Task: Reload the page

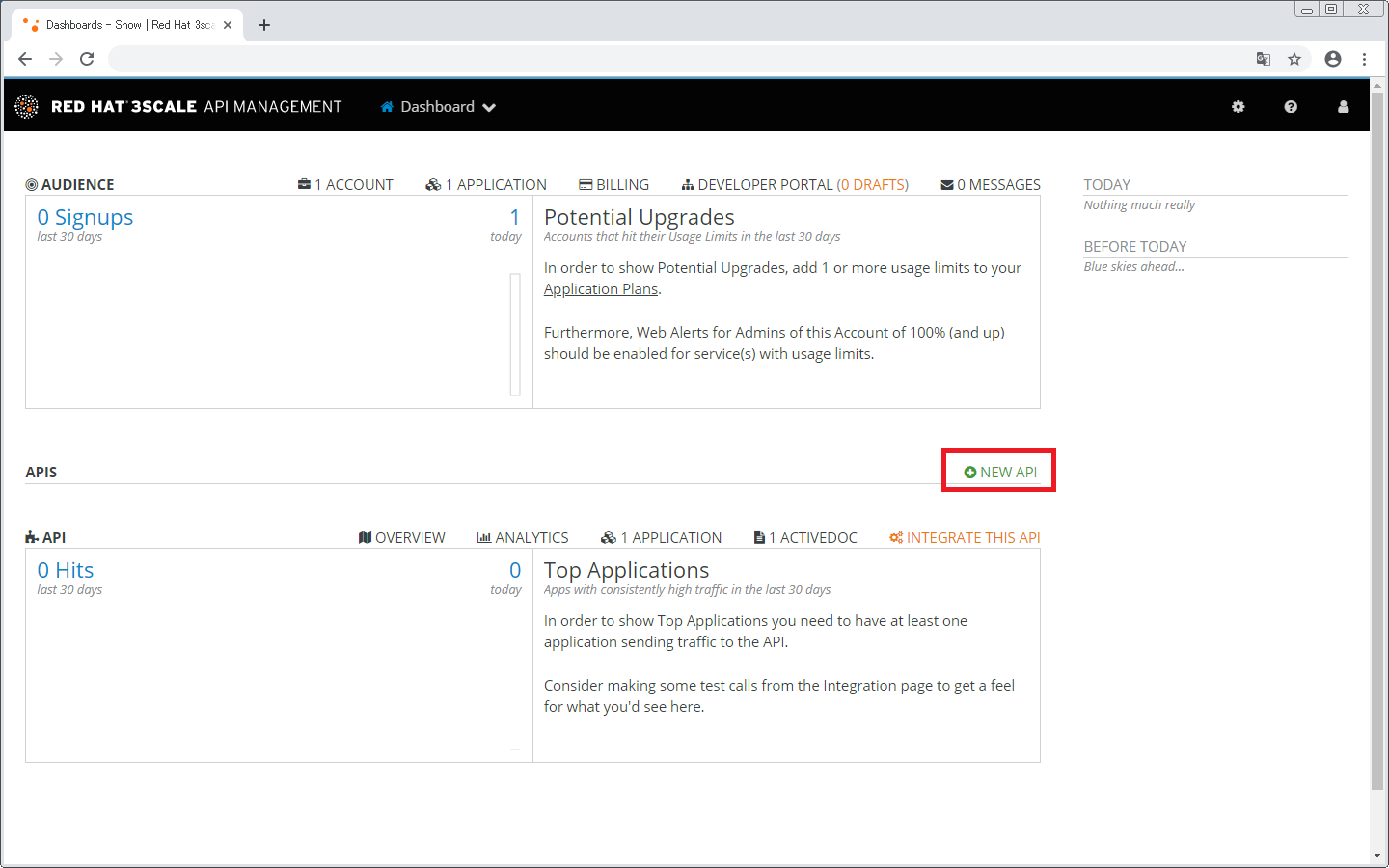Action: point(87,59)
